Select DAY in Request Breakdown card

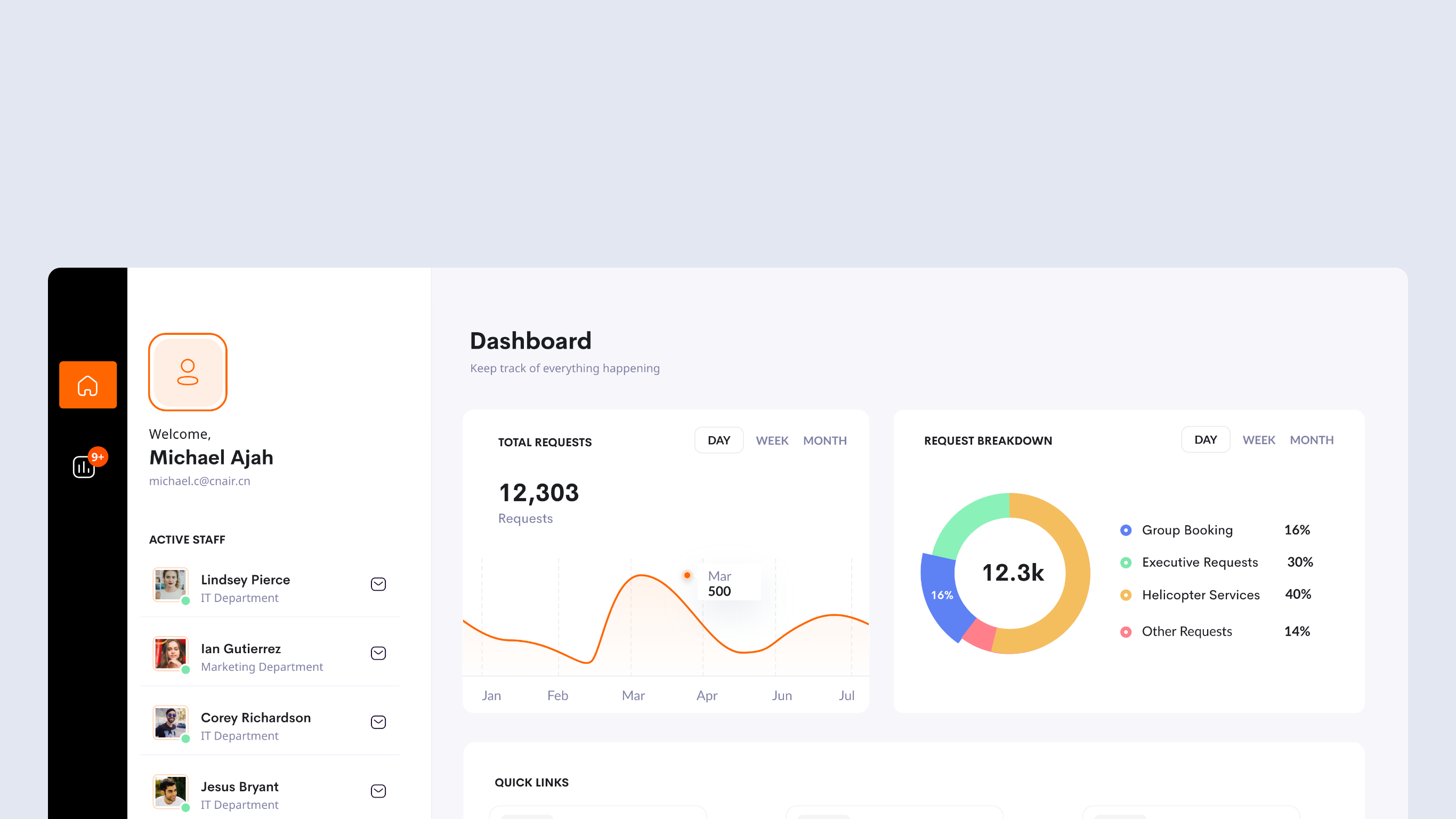tap(1205, 439)
